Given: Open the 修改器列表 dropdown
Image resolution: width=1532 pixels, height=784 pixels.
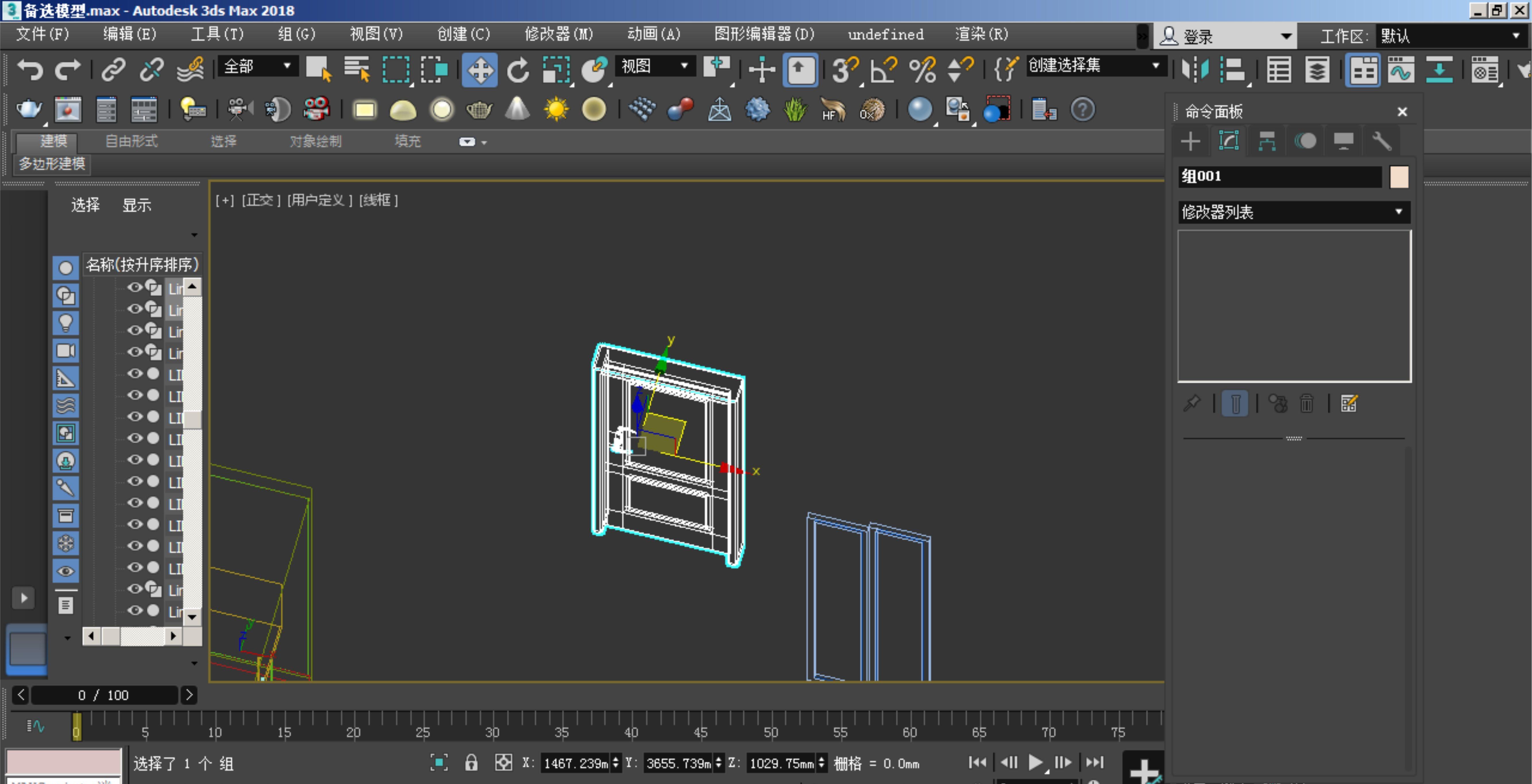Looking at the screenshot, I should (x=1294, y=212).
